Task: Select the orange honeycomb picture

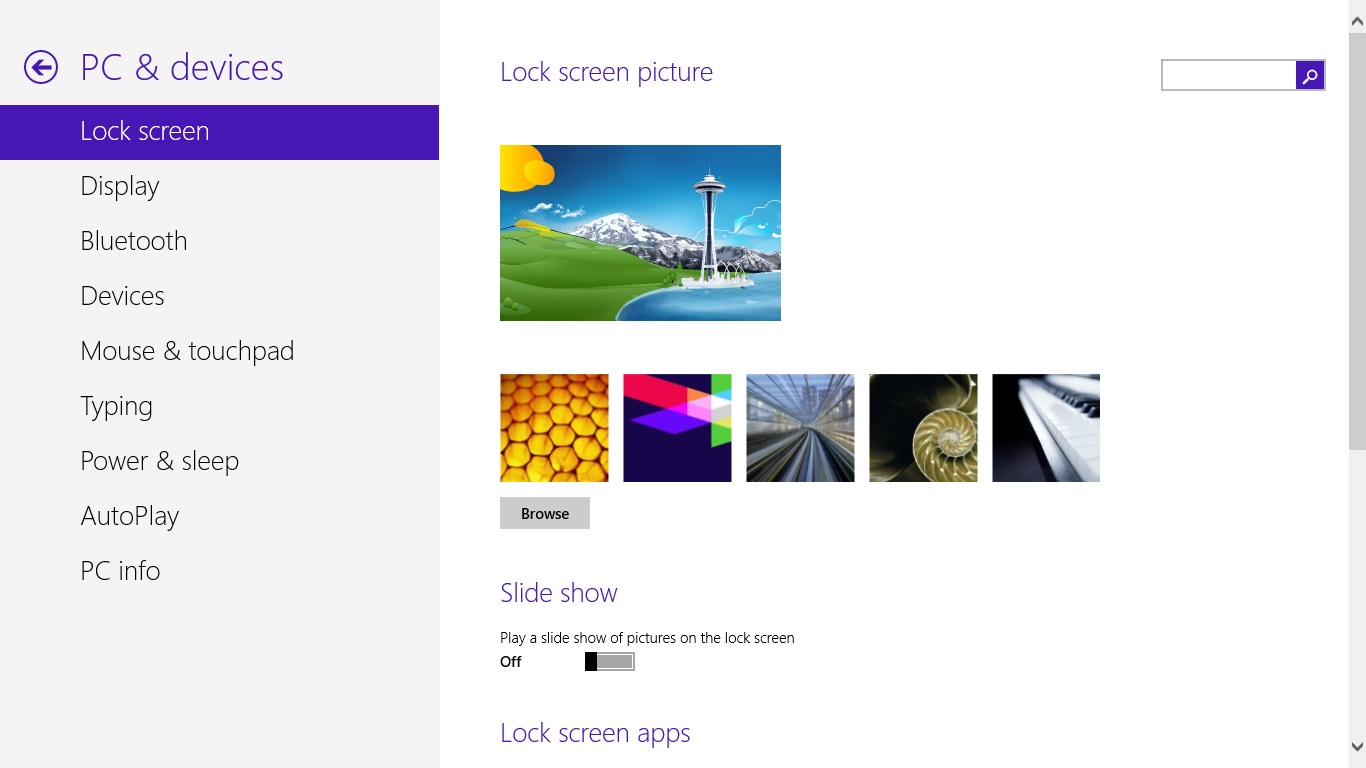Action: tap(554, 428)
